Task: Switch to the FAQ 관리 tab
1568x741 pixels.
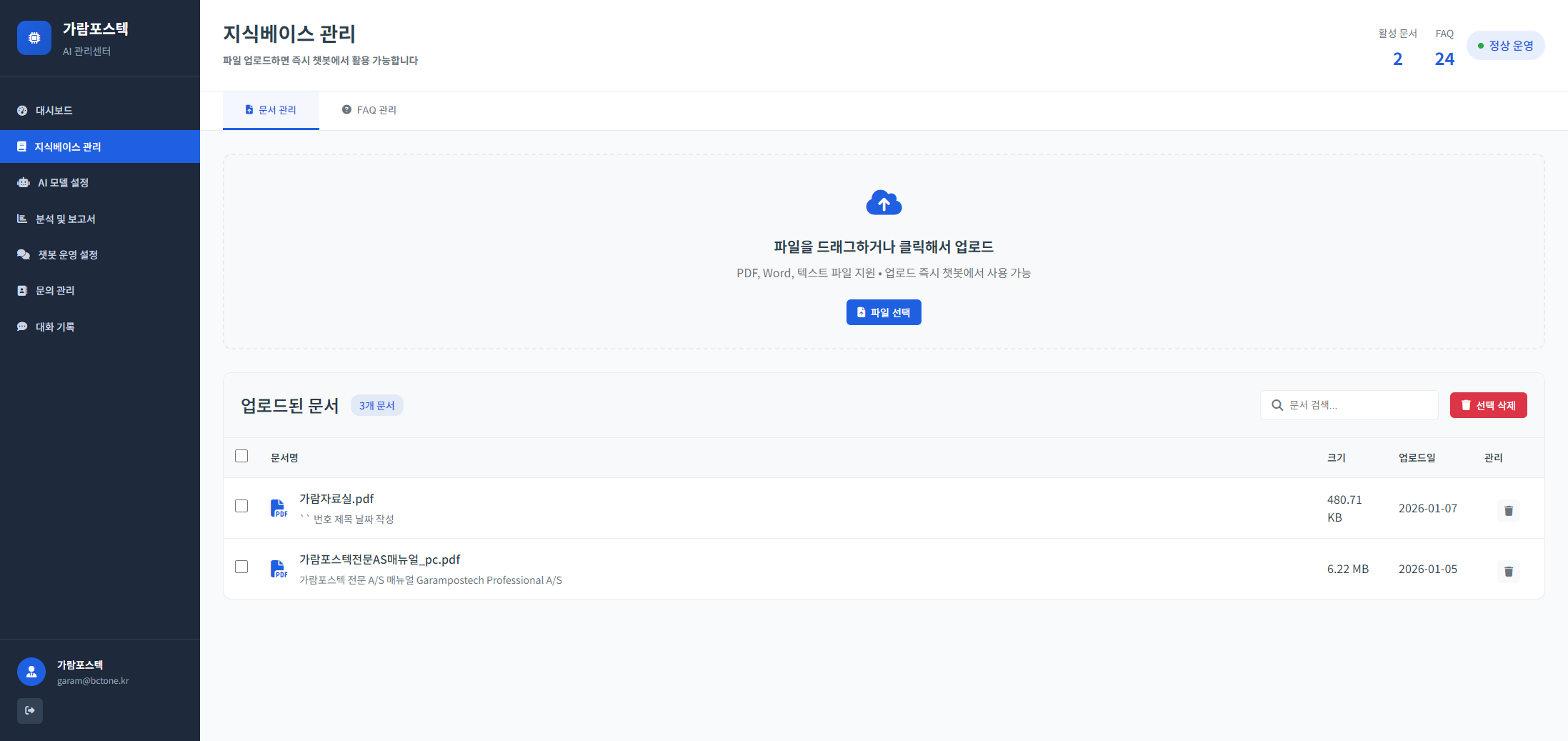Action: click(x=369, y=110)
